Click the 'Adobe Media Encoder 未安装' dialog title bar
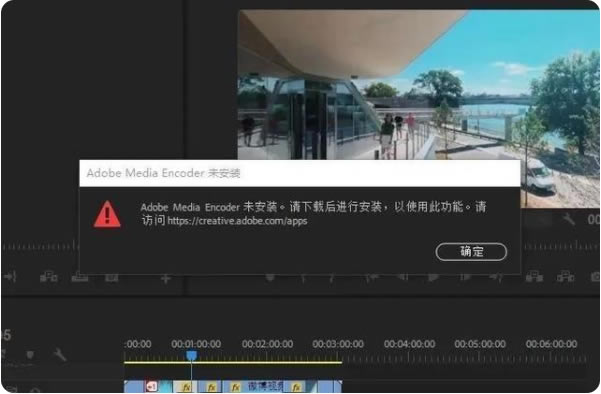Screen dimensions: 601x394 (300, 173)
